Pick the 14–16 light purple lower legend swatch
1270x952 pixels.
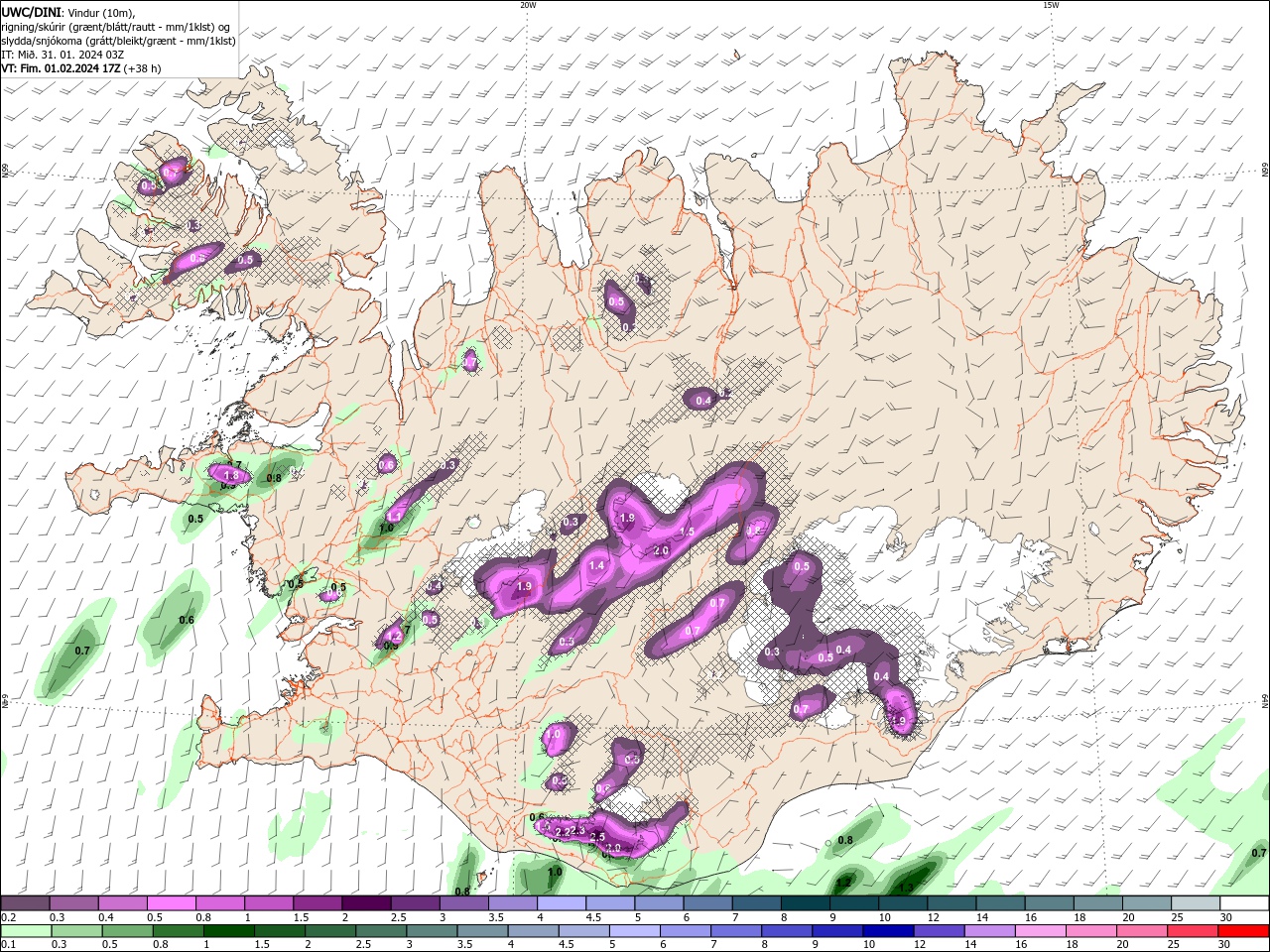pos(989,931)
